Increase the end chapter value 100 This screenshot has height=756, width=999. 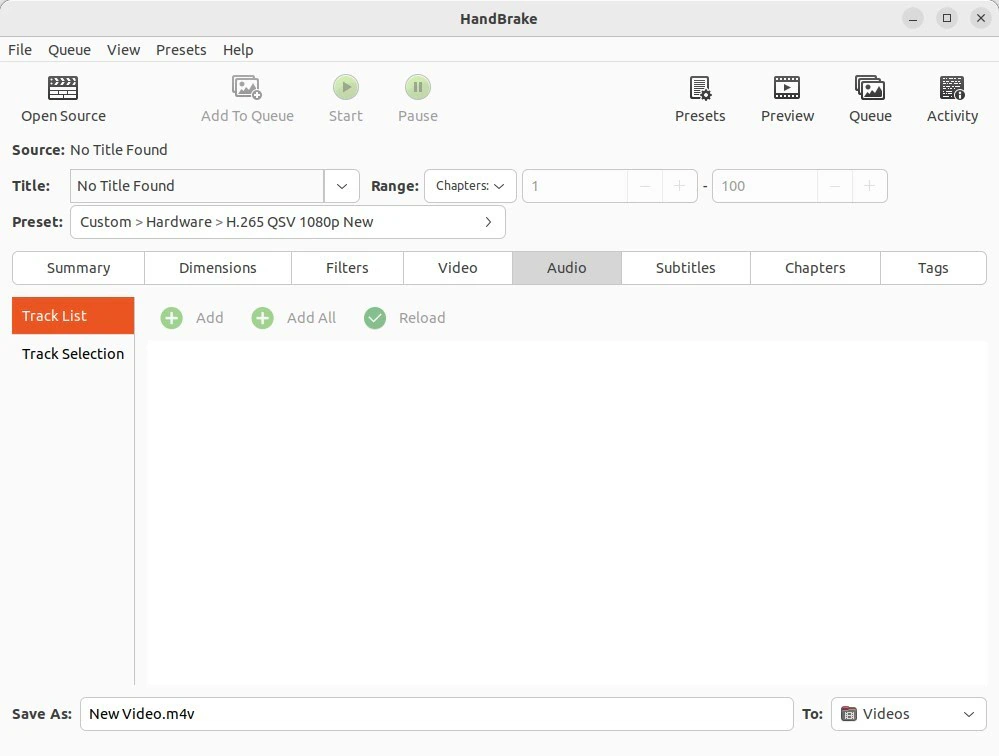coord(869,186)
